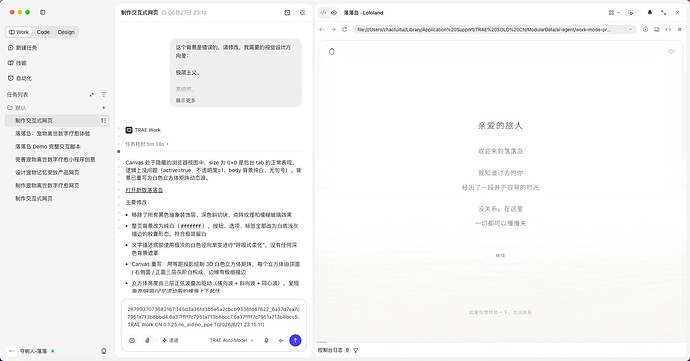690x361 pixels.
Task: Open the notifications bell in sidebar footer
Action: (104, 351)
